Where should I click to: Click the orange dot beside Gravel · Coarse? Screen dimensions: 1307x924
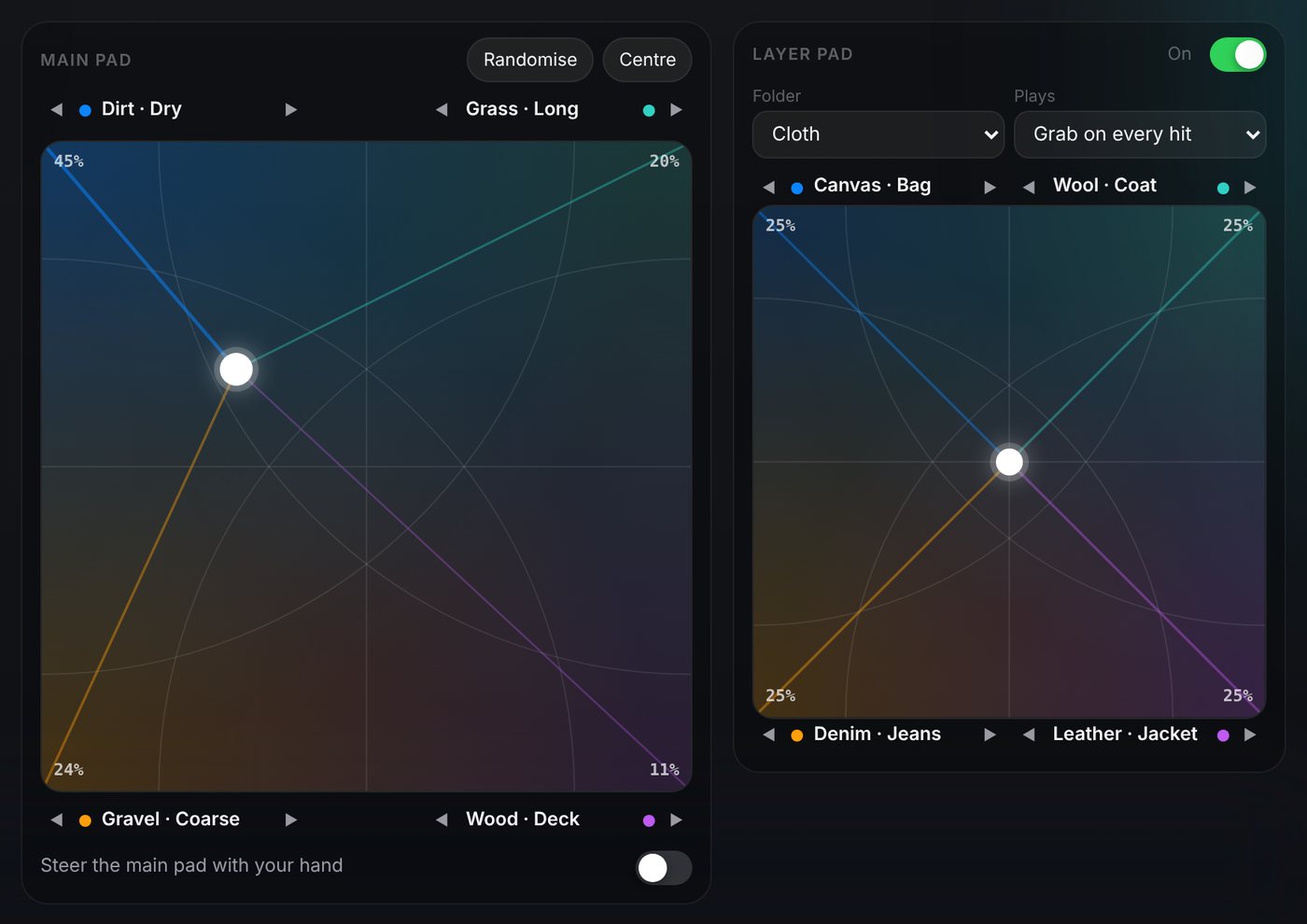(85, 820)
